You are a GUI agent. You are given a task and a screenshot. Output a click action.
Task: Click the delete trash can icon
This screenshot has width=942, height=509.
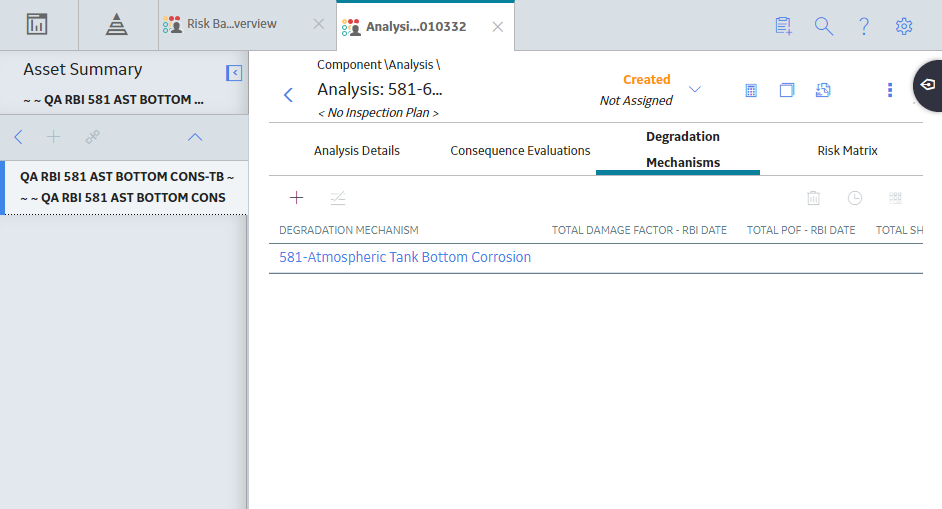(813, 198)
